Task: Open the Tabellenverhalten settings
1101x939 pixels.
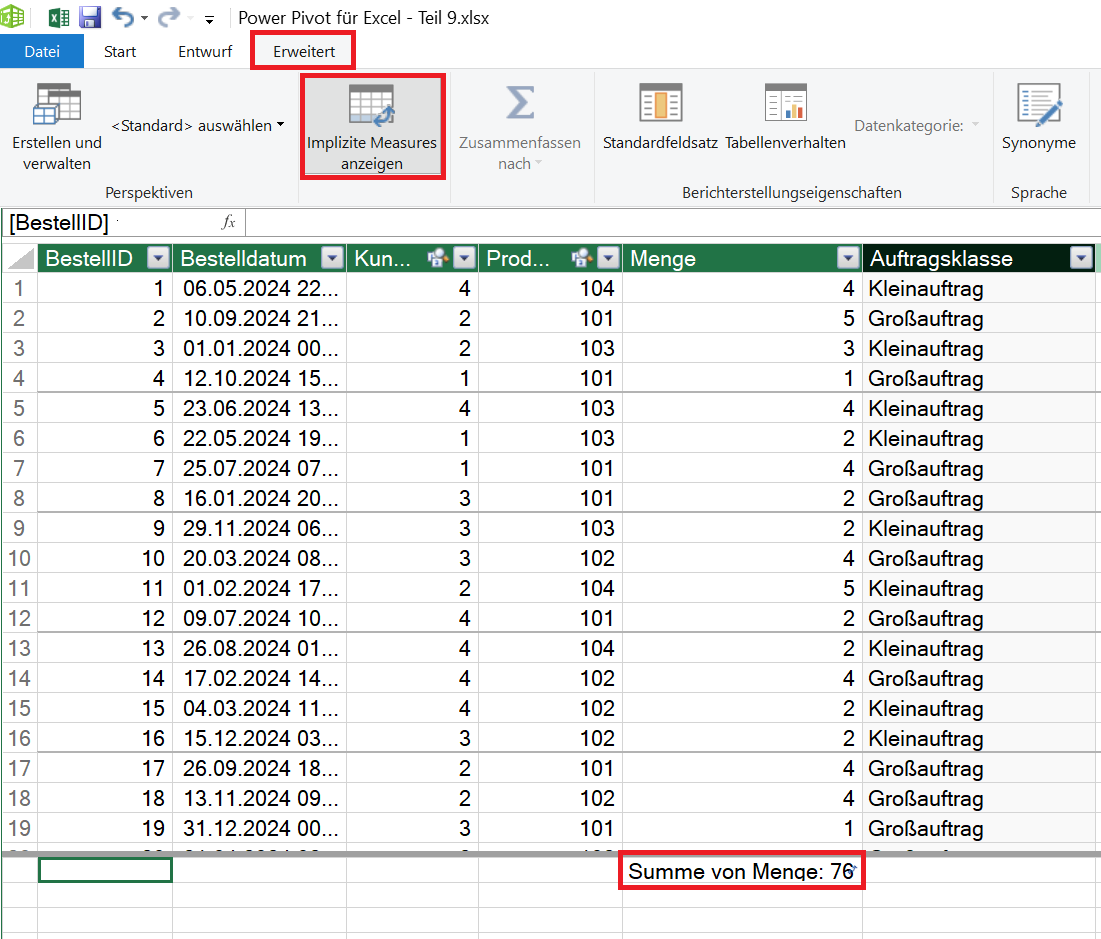Action: click(785, 117)
